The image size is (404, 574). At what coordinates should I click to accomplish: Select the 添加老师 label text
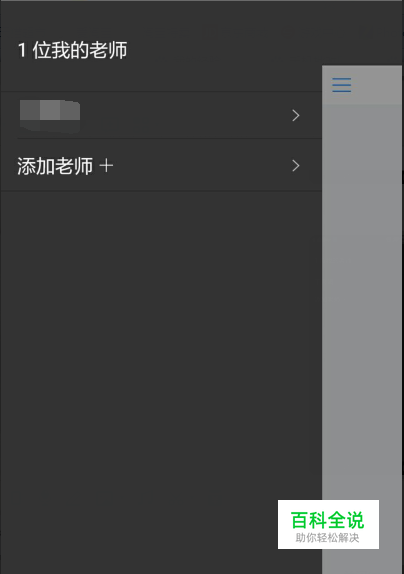tap(55, 166)
